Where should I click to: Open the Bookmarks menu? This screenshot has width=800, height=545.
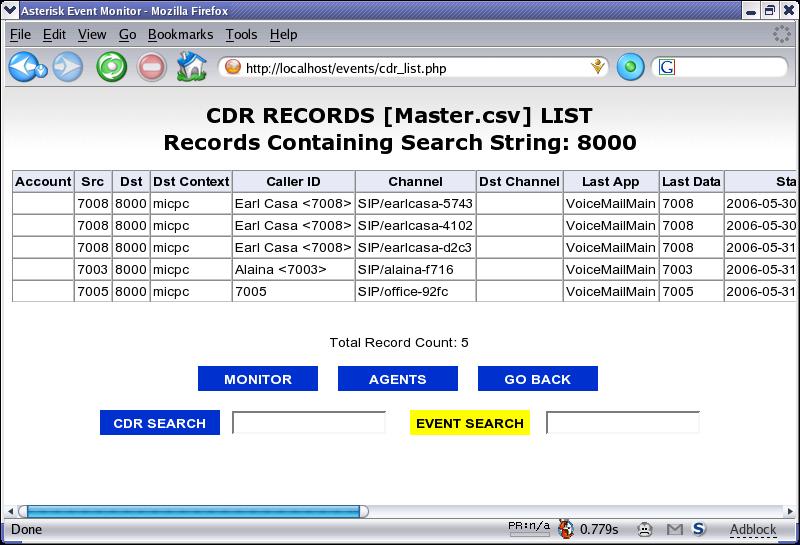180,34
